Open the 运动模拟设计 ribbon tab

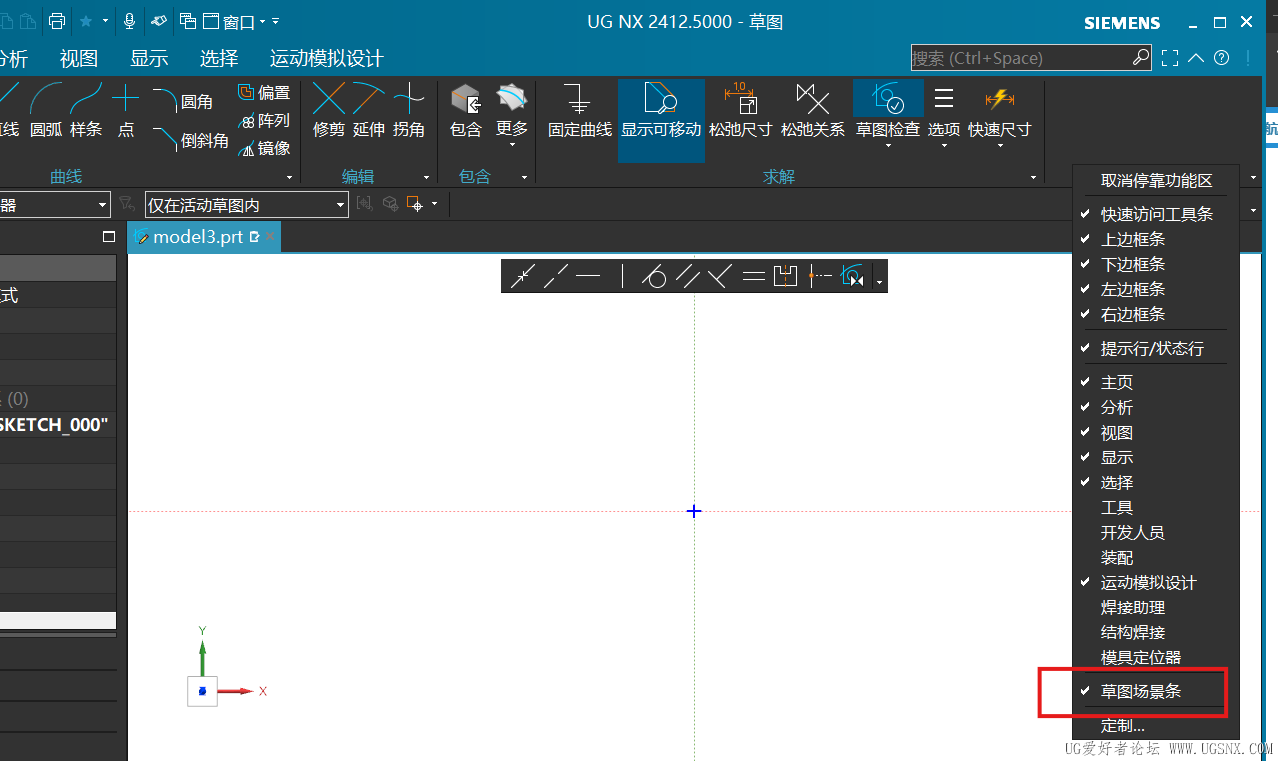tap(326, 58)
